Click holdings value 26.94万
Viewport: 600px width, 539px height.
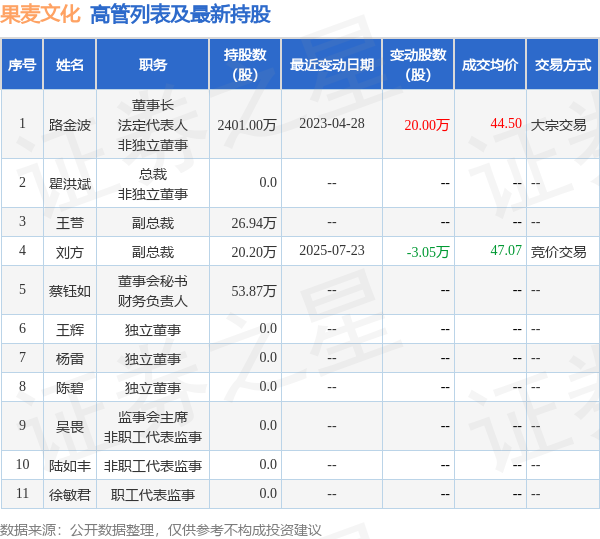(254, 223)
